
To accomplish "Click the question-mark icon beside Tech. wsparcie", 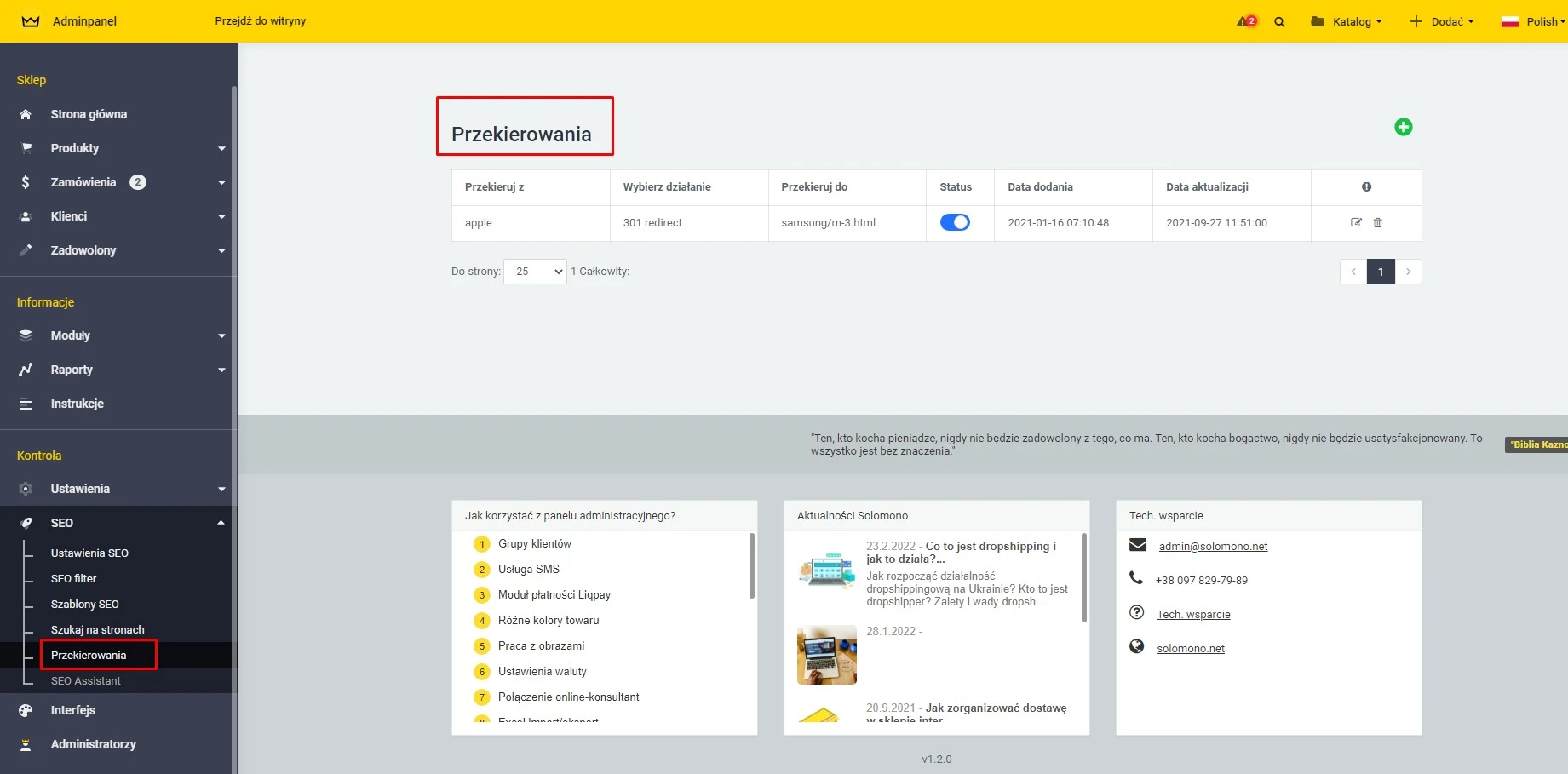I will [x=1136, y=612].
